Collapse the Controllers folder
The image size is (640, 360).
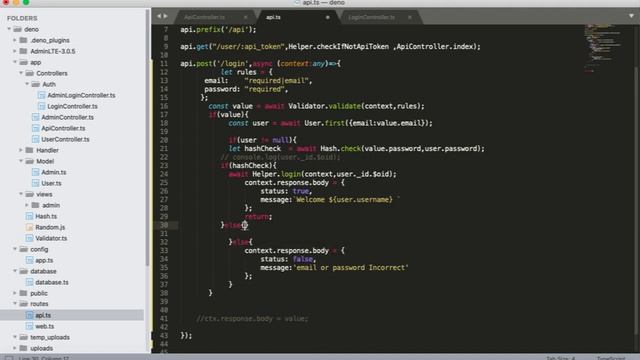pos(21,73)
